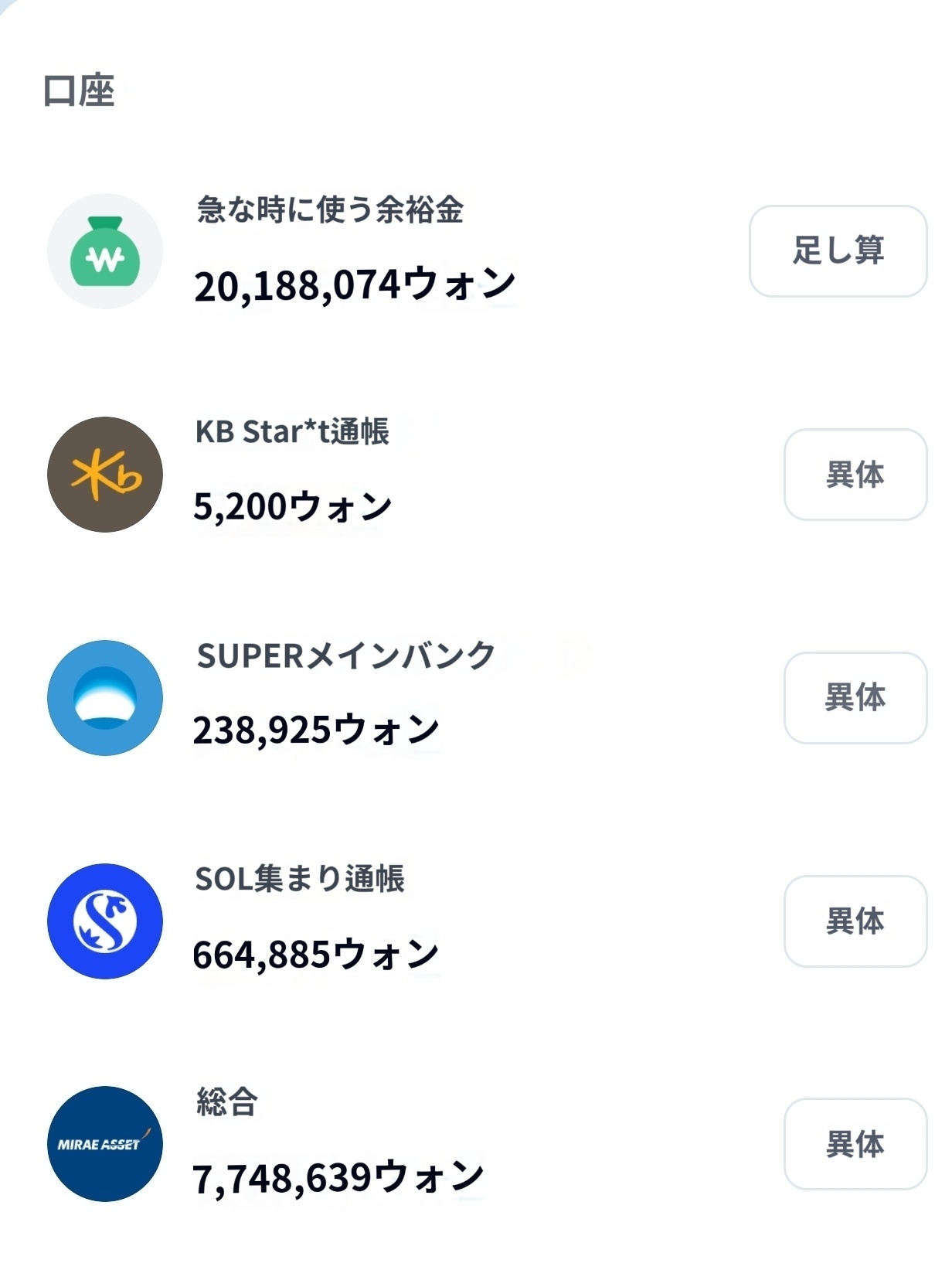Tap the Mirae Asset logo icon
Viewport: 952px width, 1270px height.
[x=105, y=1143]
